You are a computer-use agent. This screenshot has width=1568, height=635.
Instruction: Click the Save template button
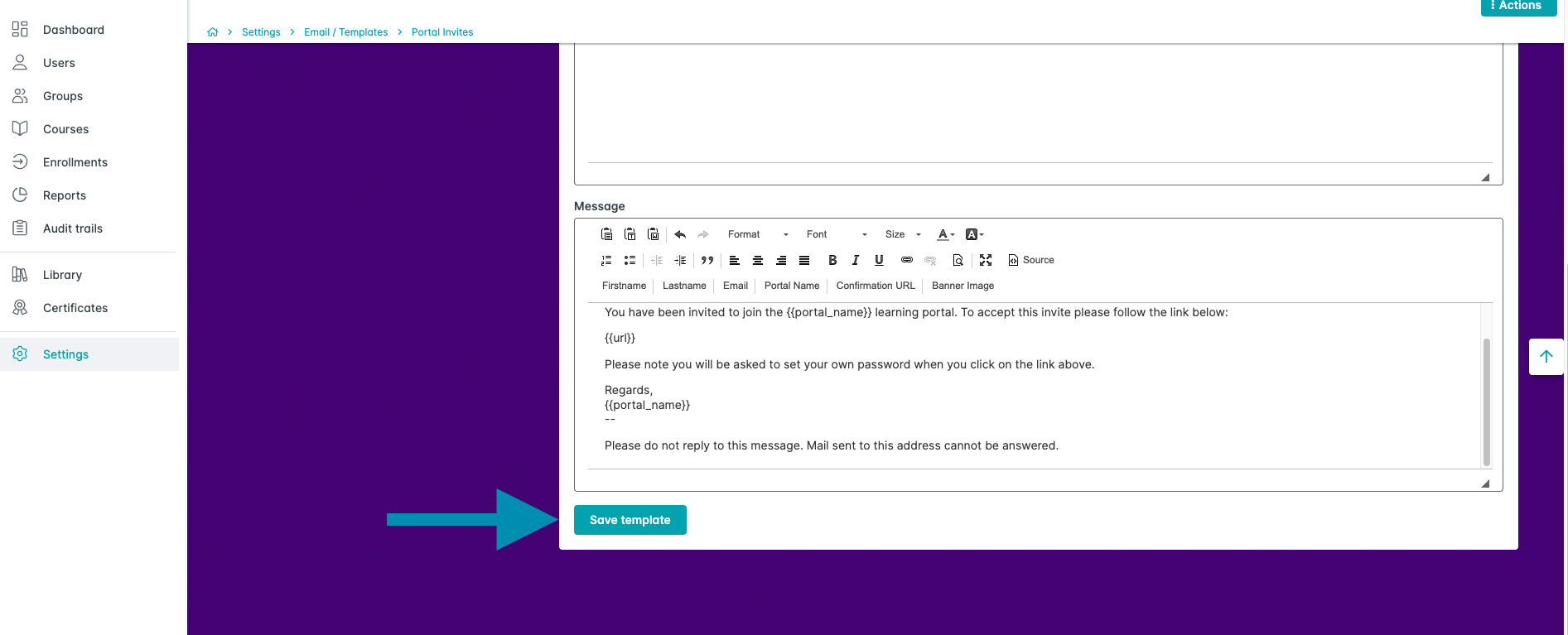tap(630, 520)
